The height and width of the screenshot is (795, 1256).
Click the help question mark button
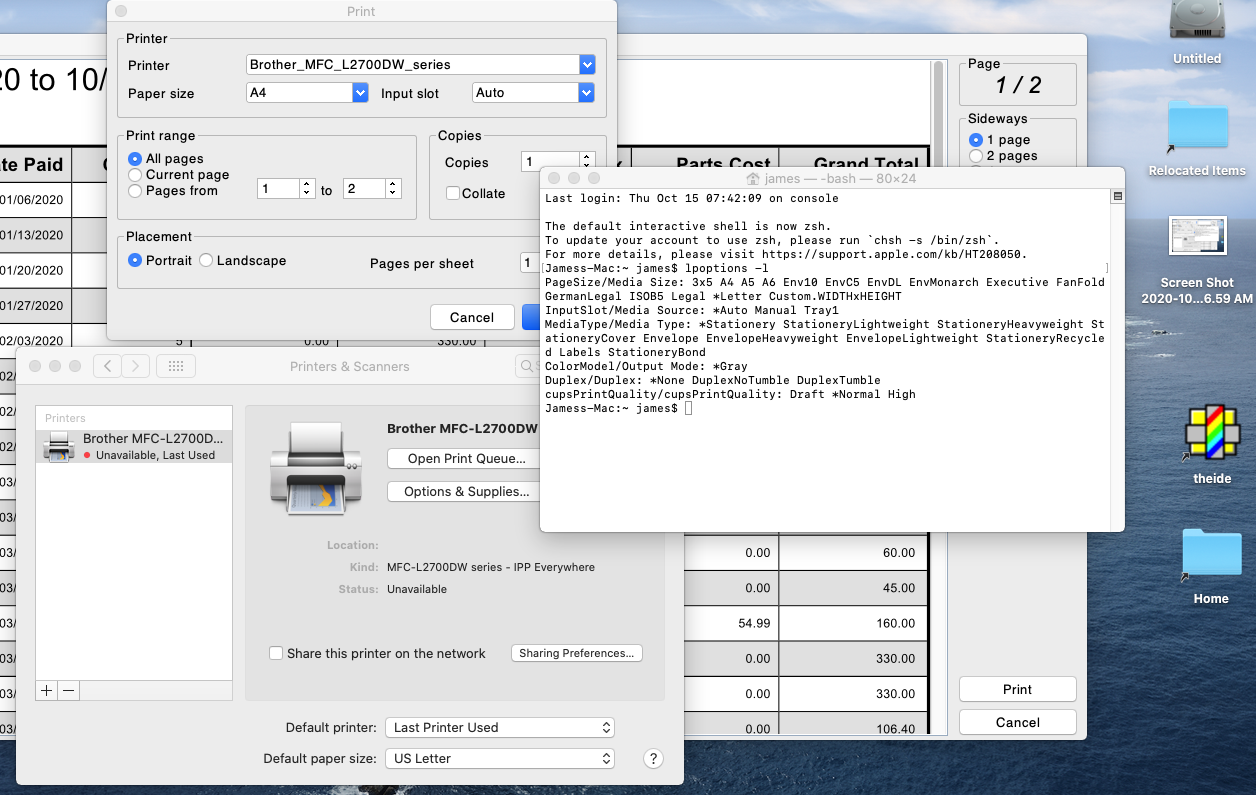(652, 759)
